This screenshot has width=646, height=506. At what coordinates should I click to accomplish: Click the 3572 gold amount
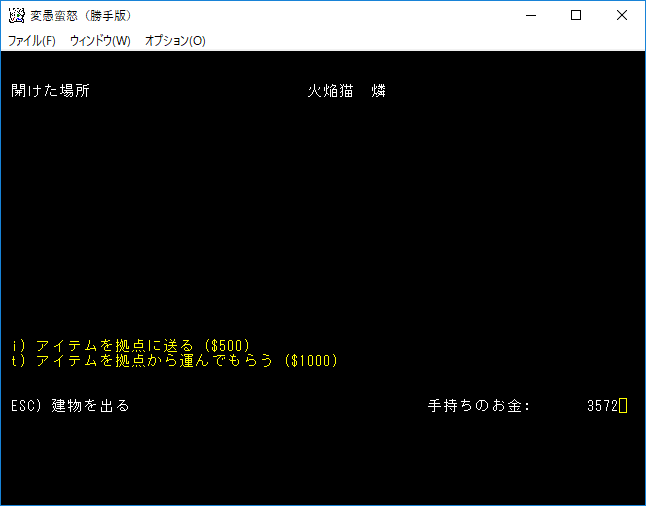pos(602,406)
